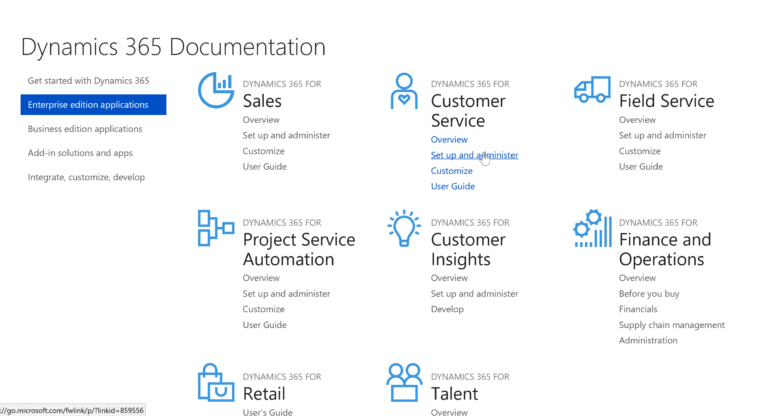The height and width of the screenshot is (416, 768).
Task: Open Finance and Operations Overview
Action: point(637,278)
